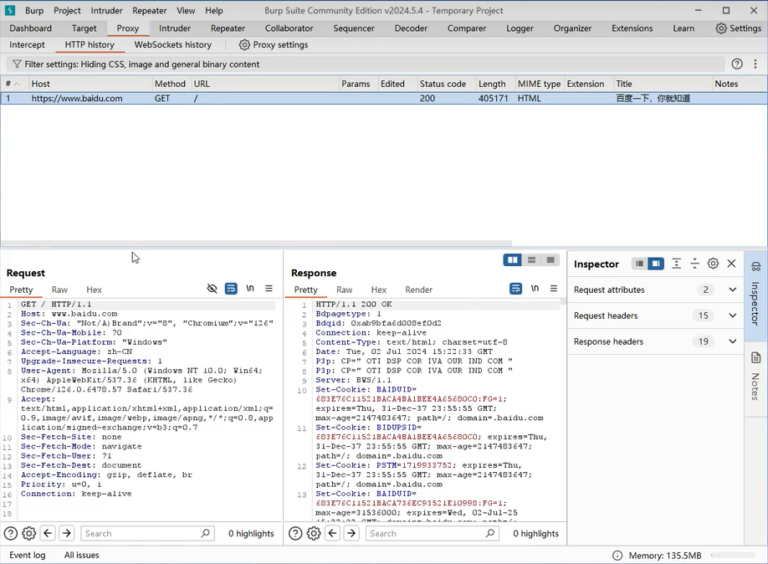Sort history by Method column

[171, 84]
